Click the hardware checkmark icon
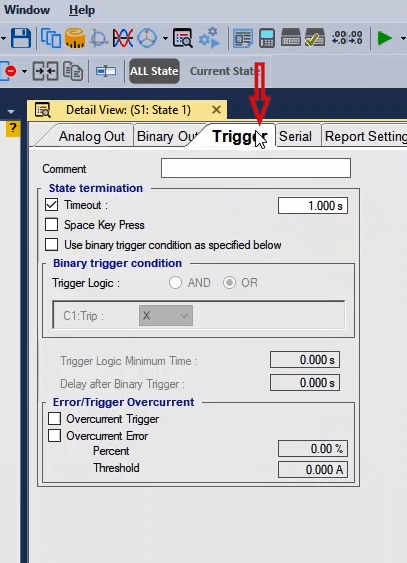 (315, 38)
